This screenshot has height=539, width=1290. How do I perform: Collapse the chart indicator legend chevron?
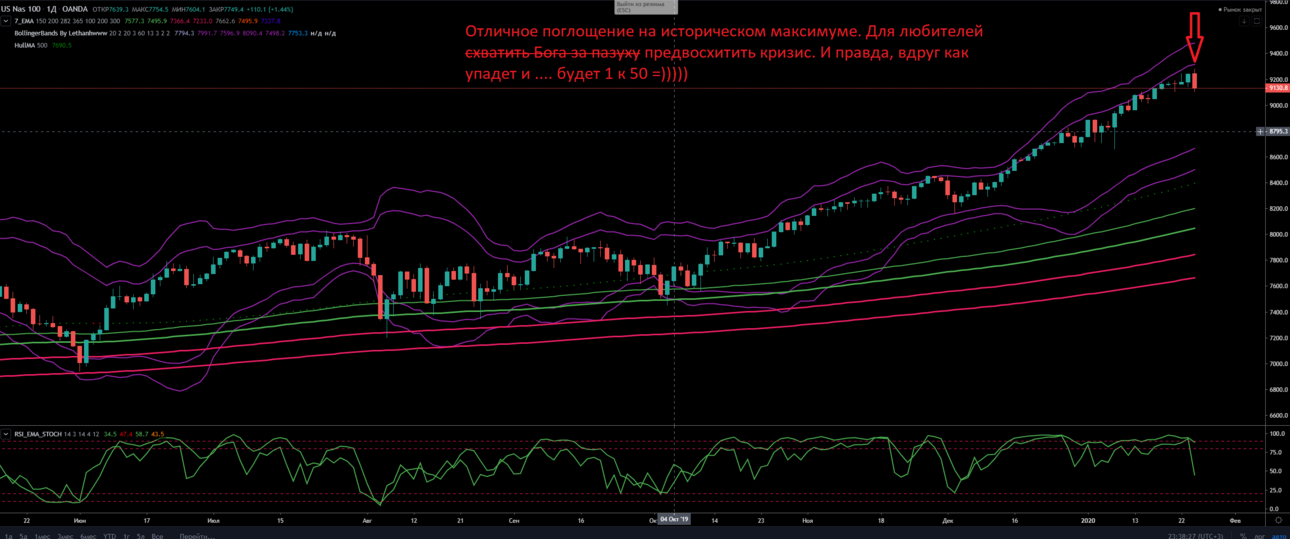[x=6, y=21]
